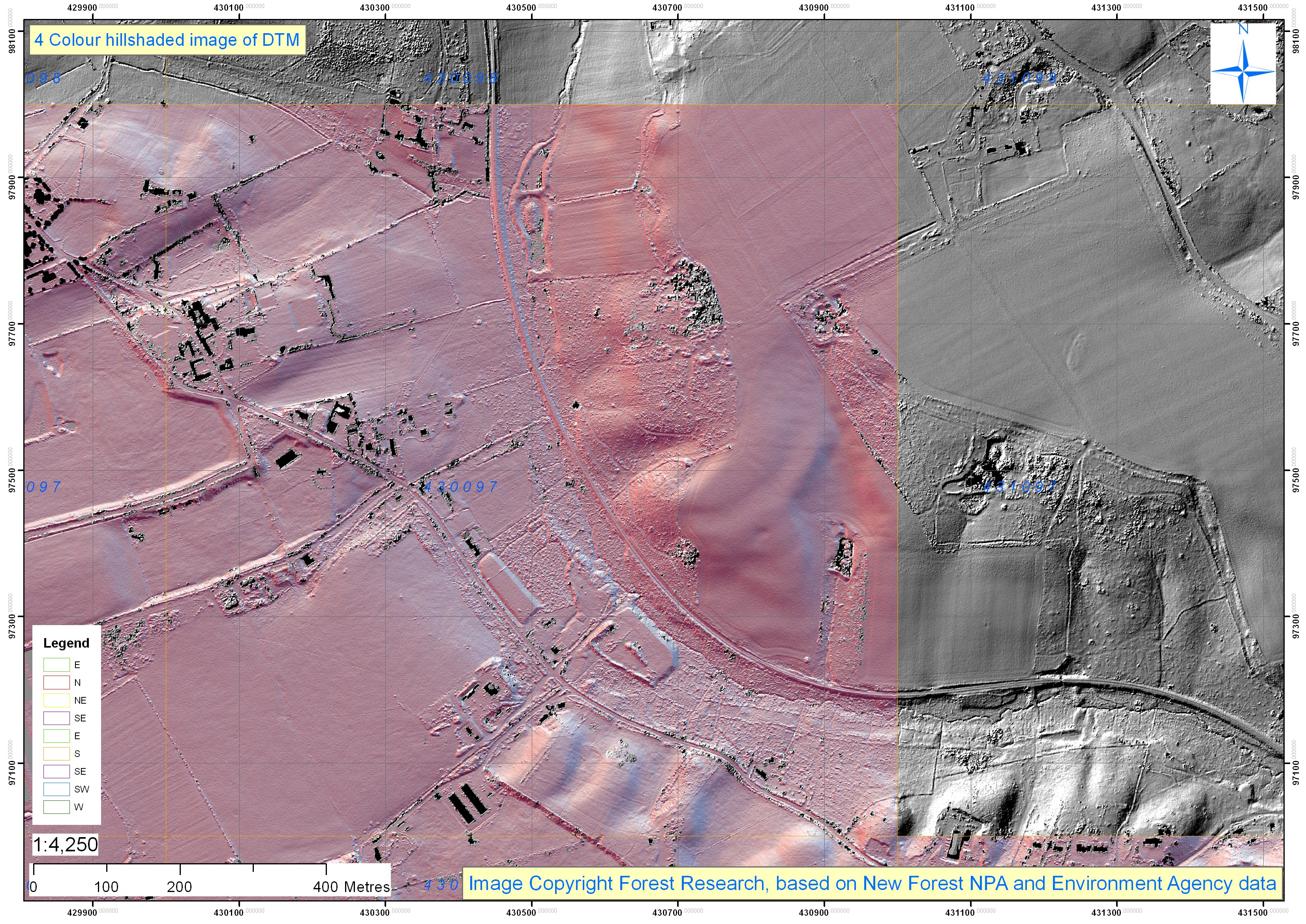Click the 'NE' legend label text
1306x924 pixels.
click(80, 701)
